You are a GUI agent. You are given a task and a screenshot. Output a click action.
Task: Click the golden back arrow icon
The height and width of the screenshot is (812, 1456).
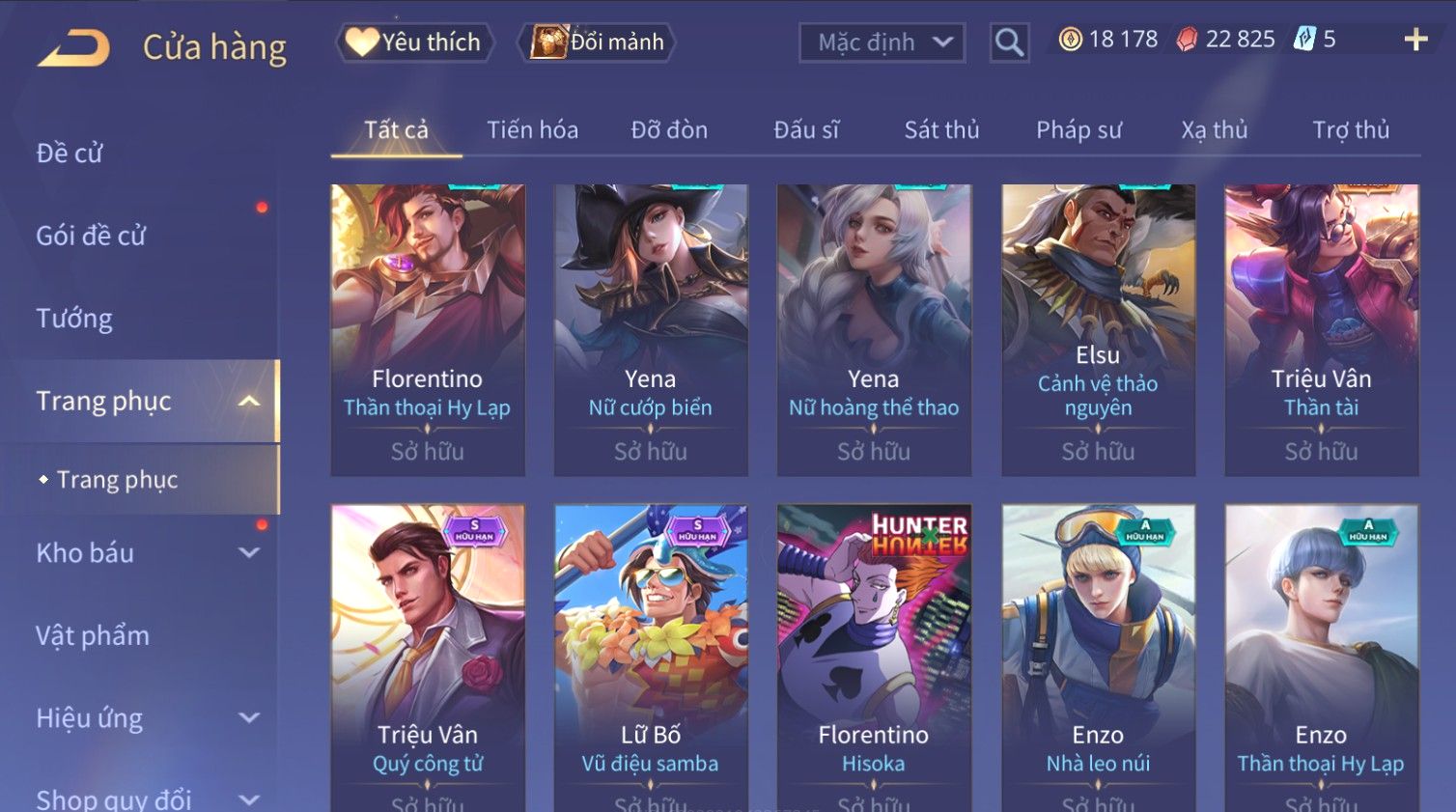point(73,47)
